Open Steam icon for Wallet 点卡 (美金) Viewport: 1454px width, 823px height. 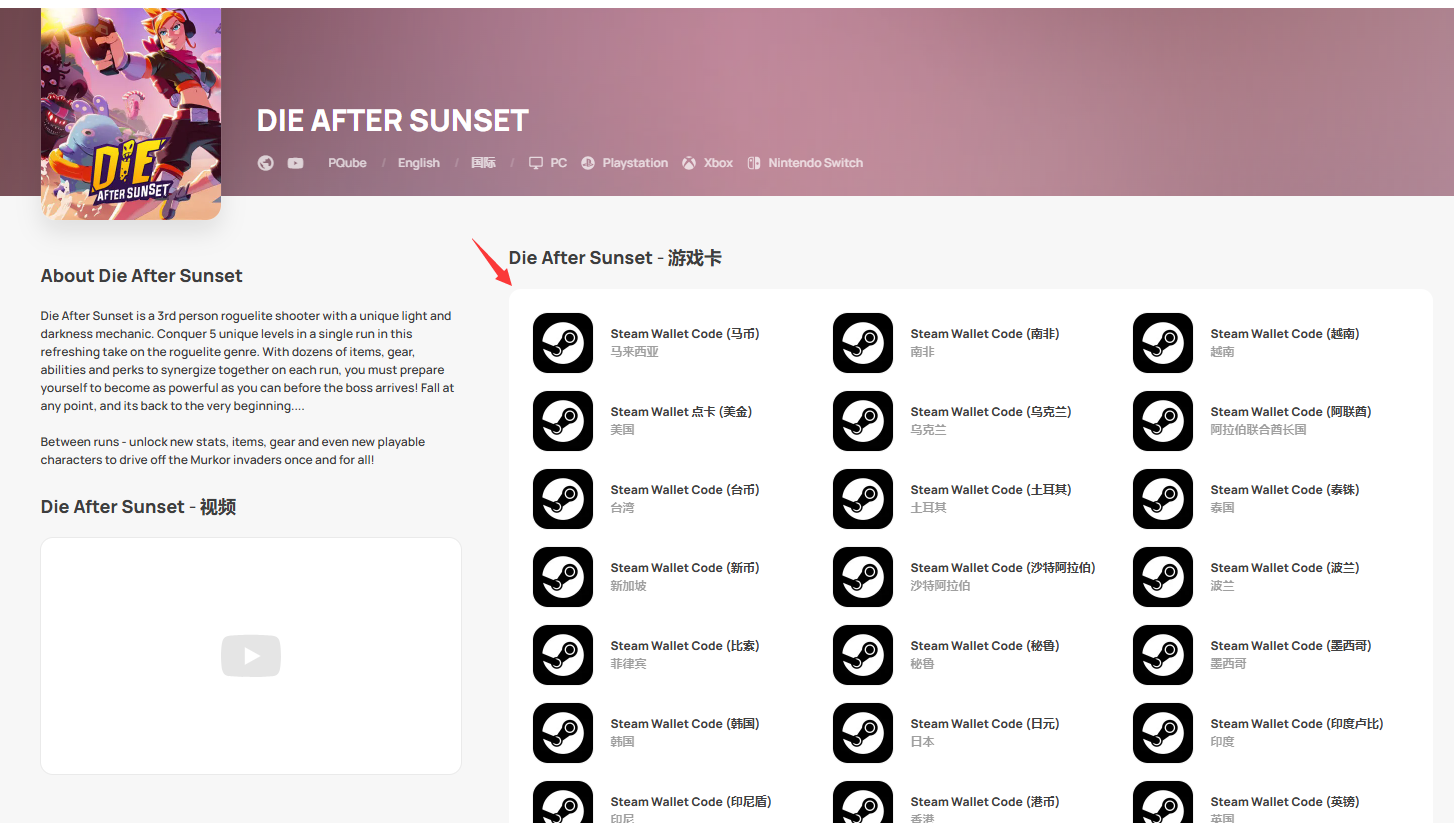coord(563,421)
